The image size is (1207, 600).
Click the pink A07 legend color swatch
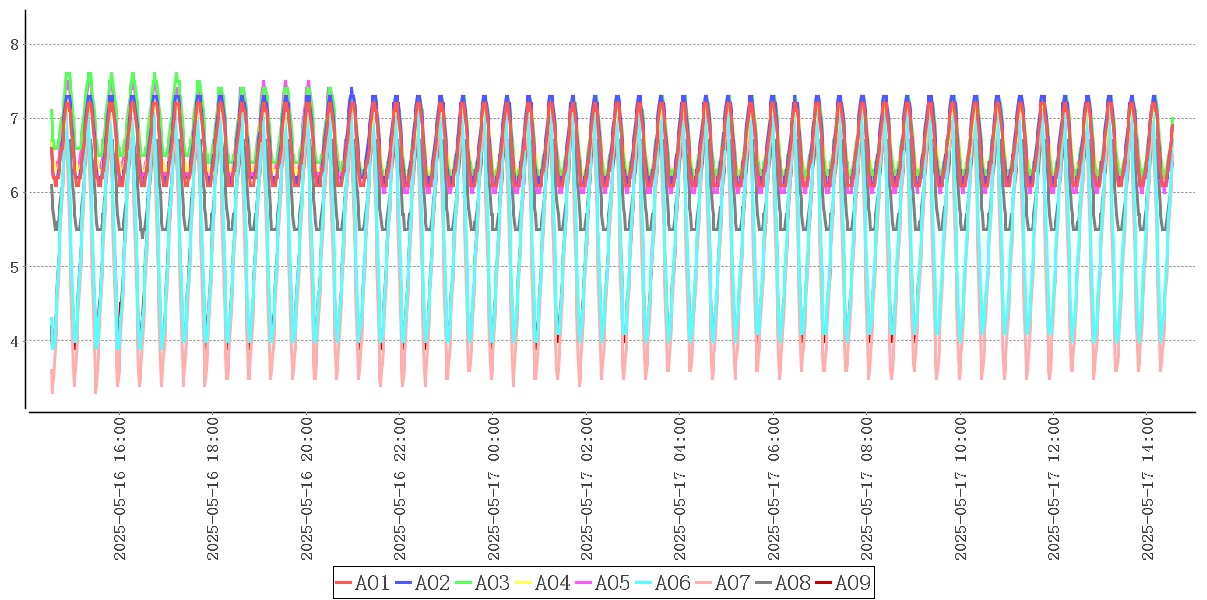(x=704, y=583)
